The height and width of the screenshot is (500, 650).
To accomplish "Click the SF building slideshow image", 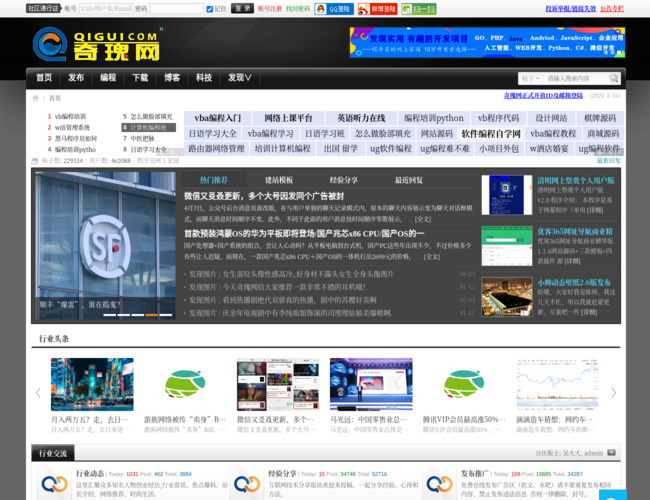I will 105,246.
